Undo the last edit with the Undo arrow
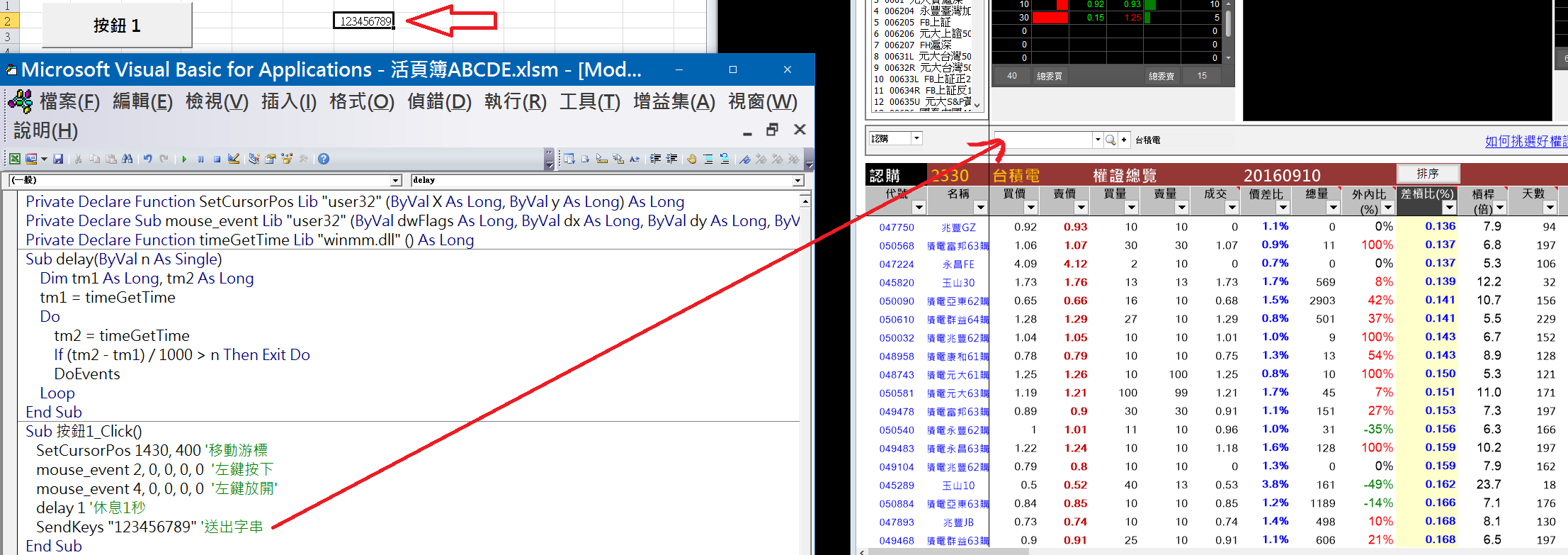This screenshot has width=1568, height=555. coord(147,159)
